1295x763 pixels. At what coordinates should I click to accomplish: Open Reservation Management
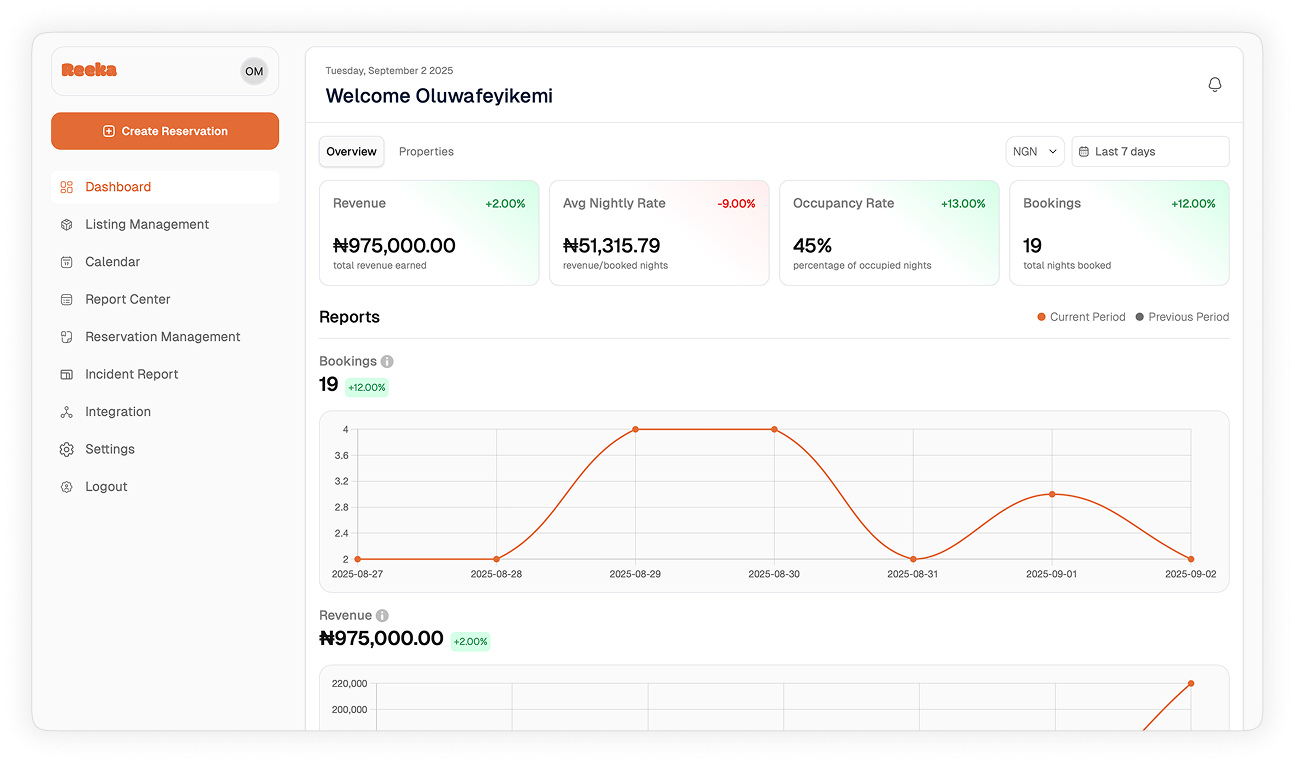point(162,336)
